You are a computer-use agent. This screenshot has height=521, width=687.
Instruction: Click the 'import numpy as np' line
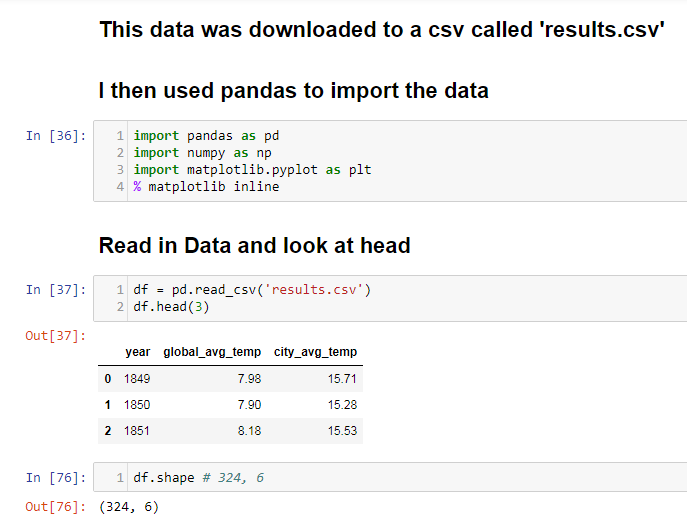coord(202,153)
